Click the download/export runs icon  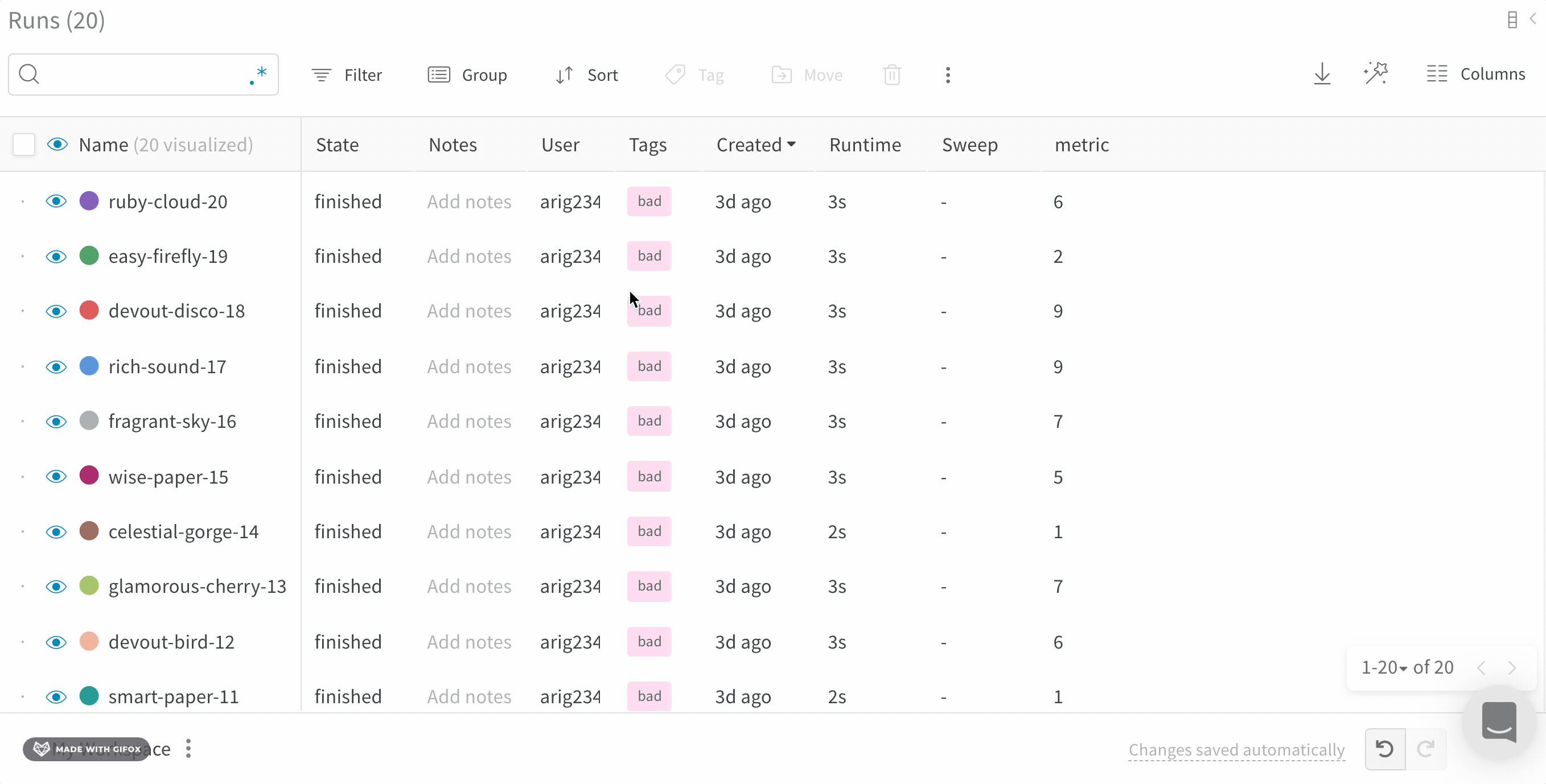(1322, 73)
